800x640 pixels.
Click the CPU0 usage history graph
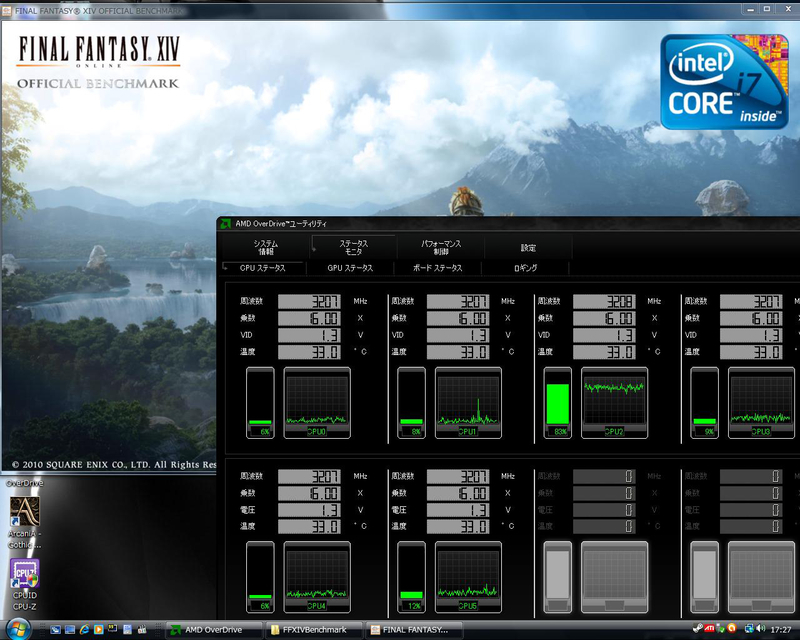317,402
